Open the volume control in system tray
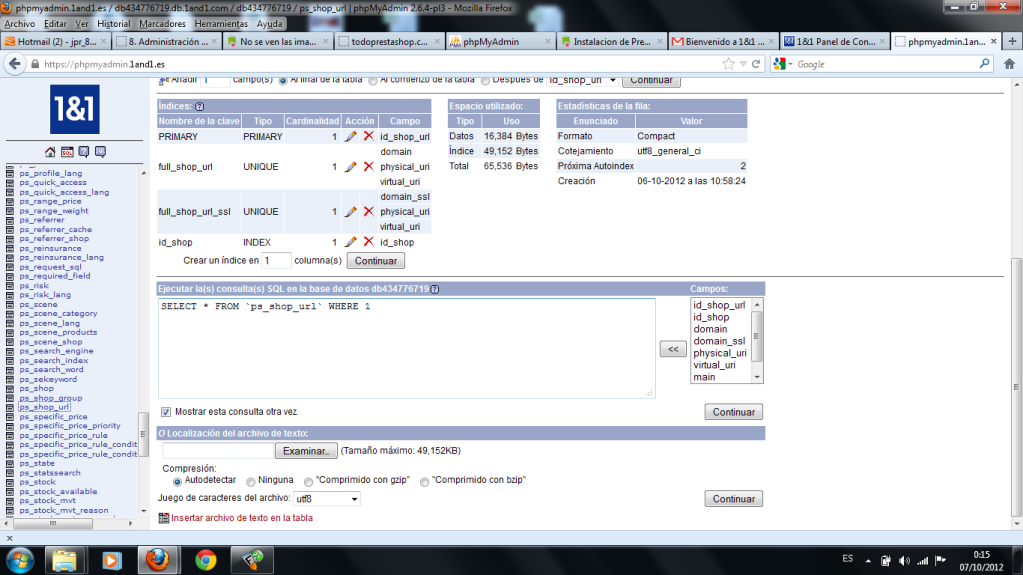1023x575 pixels. click(x=904, y=561)
